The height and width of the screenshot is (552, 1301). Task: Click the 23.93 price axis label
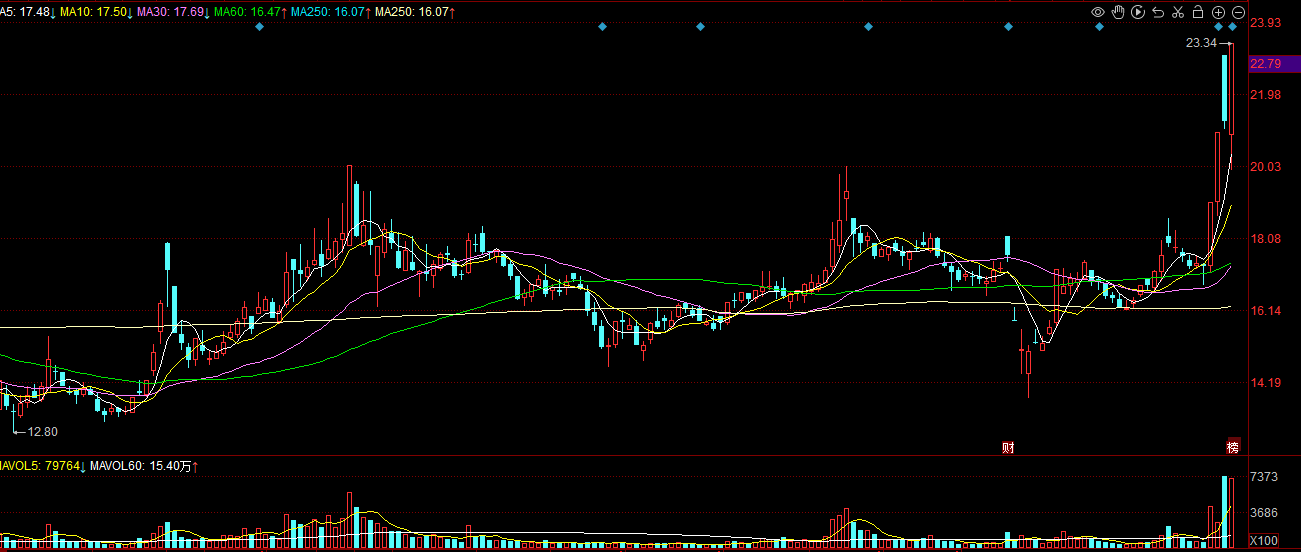tap(1266, 23)
